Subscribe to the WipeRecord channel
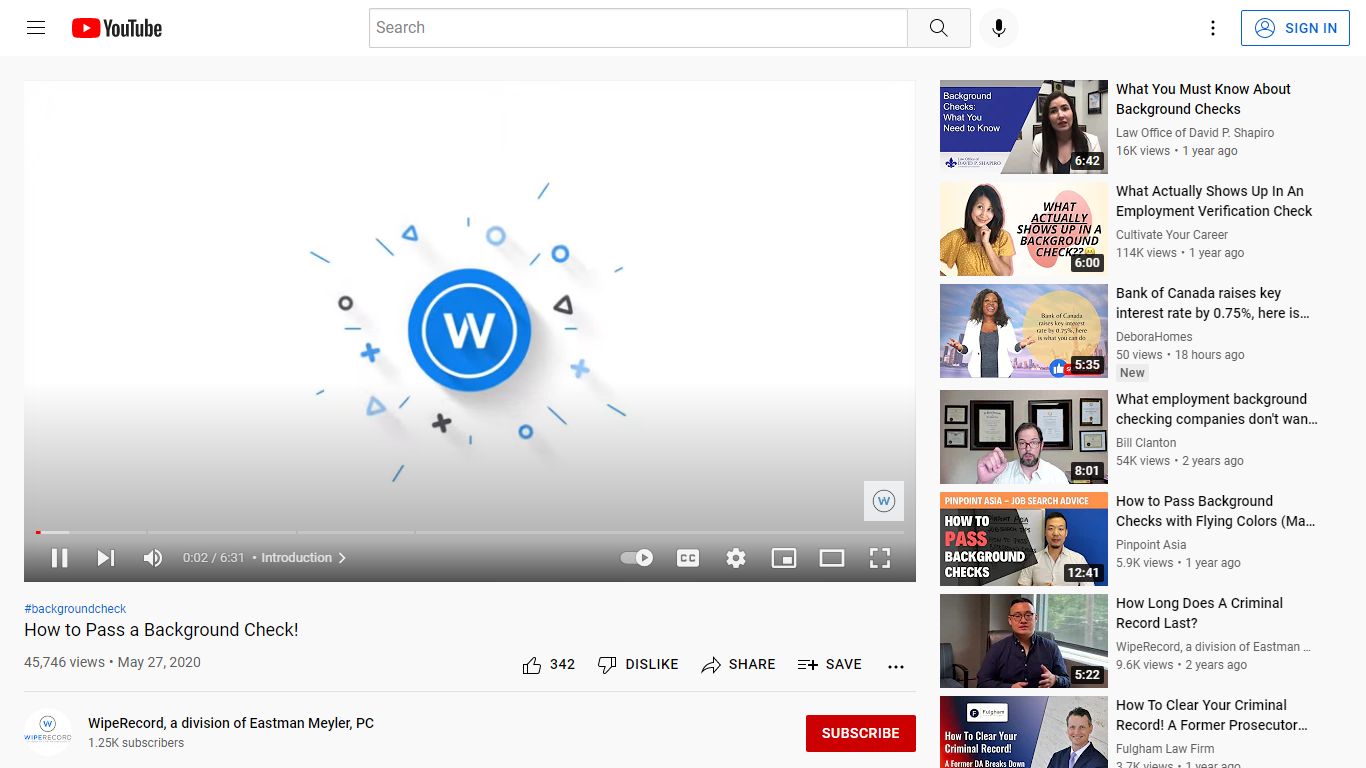The image size is (1366, 768). coord(860,733)
